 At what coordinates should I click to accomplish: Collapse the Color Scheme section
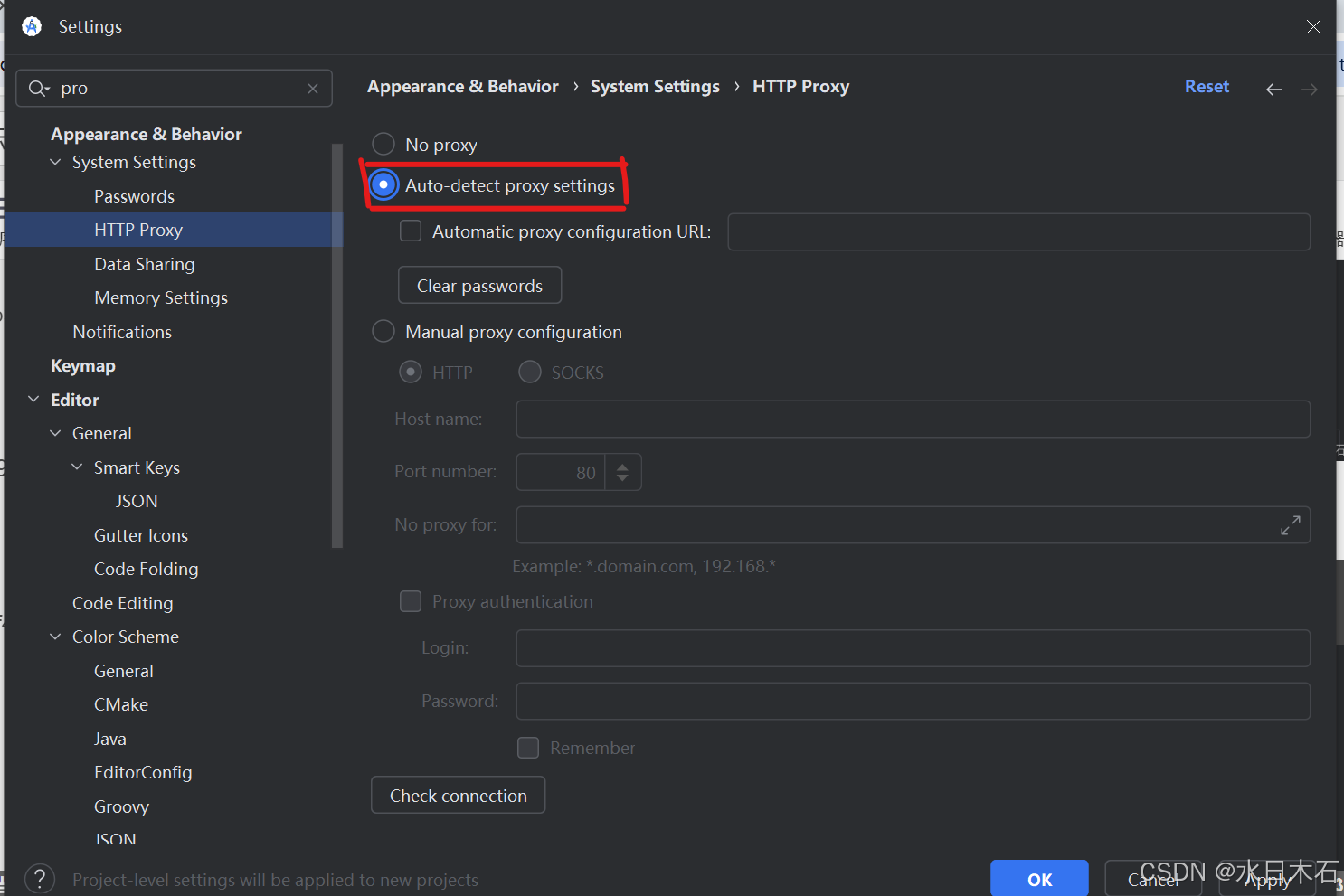click(54, 637)
